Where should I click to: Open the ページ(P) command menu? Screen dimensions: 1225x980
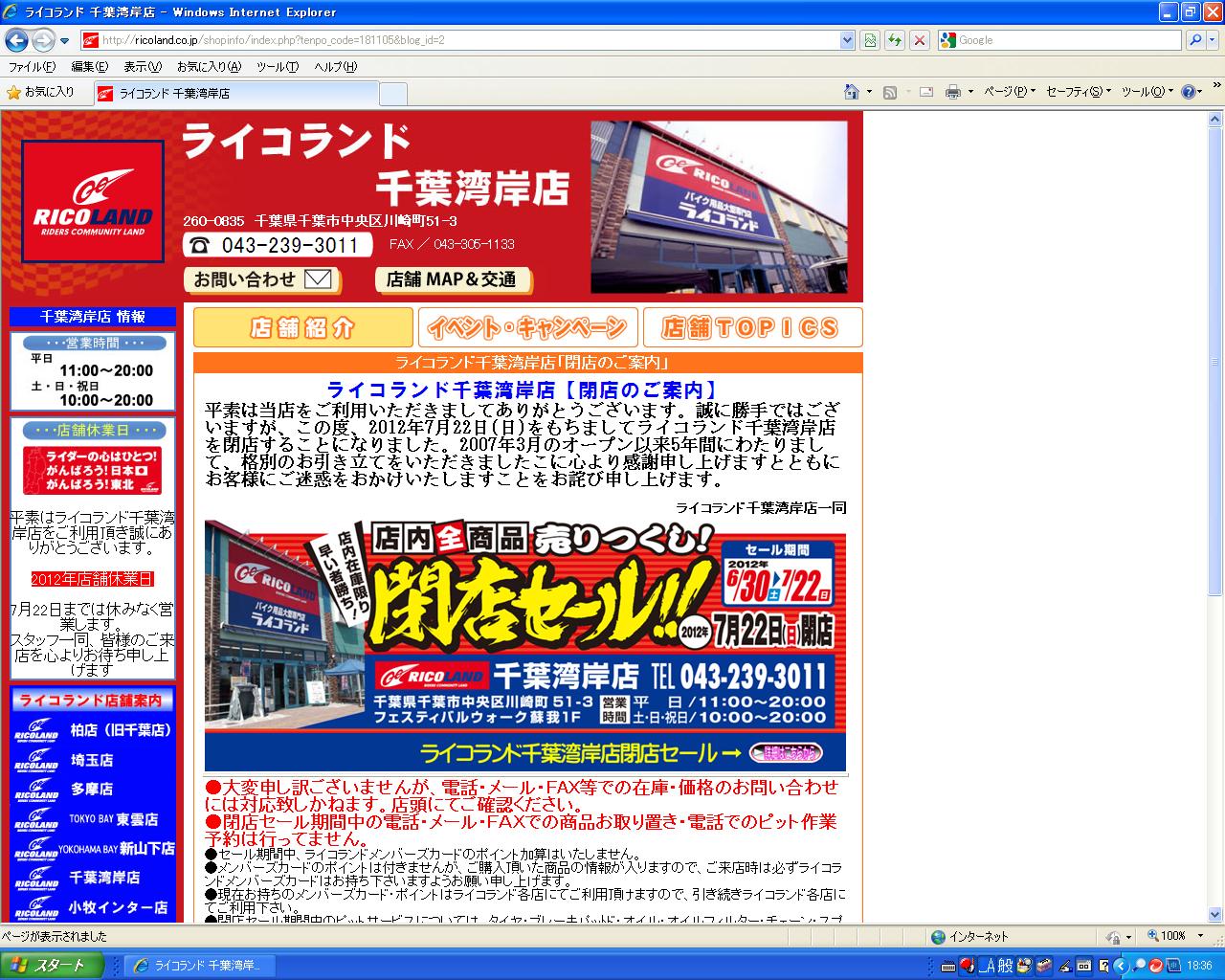(x=1009, y=92)
